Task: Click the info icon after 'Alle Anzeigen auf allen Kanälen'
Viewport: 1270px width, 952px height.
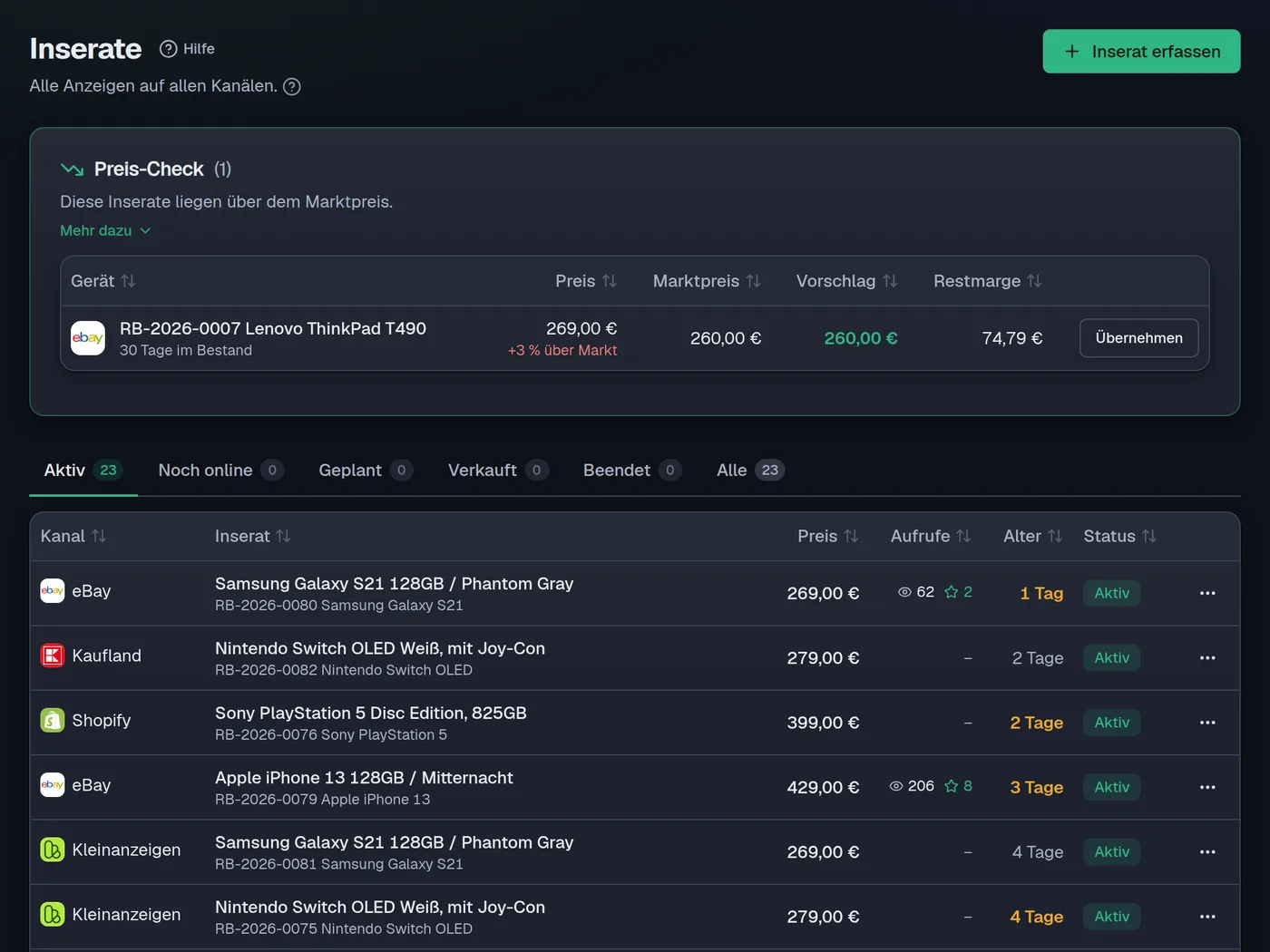Action: (292, 87)
